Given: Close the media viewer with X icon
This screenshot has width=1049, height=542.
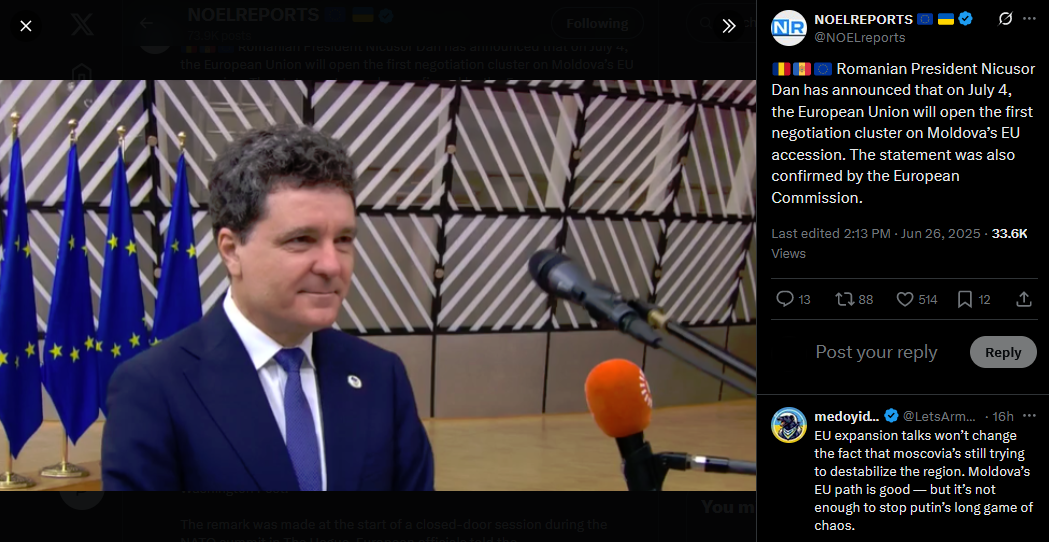Looking at the screenshot, I should pyautogui.click(x=26, y=26).
